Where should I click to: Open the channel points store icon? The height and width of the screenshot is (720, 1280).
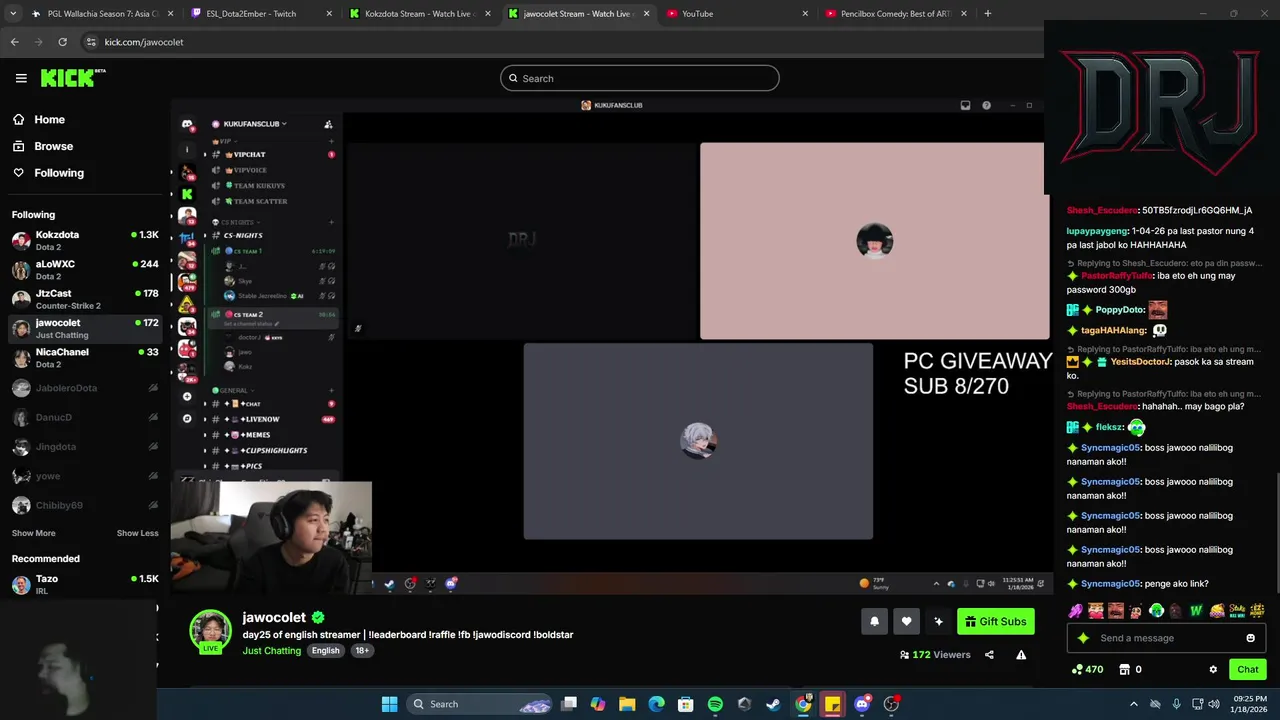1124,670
